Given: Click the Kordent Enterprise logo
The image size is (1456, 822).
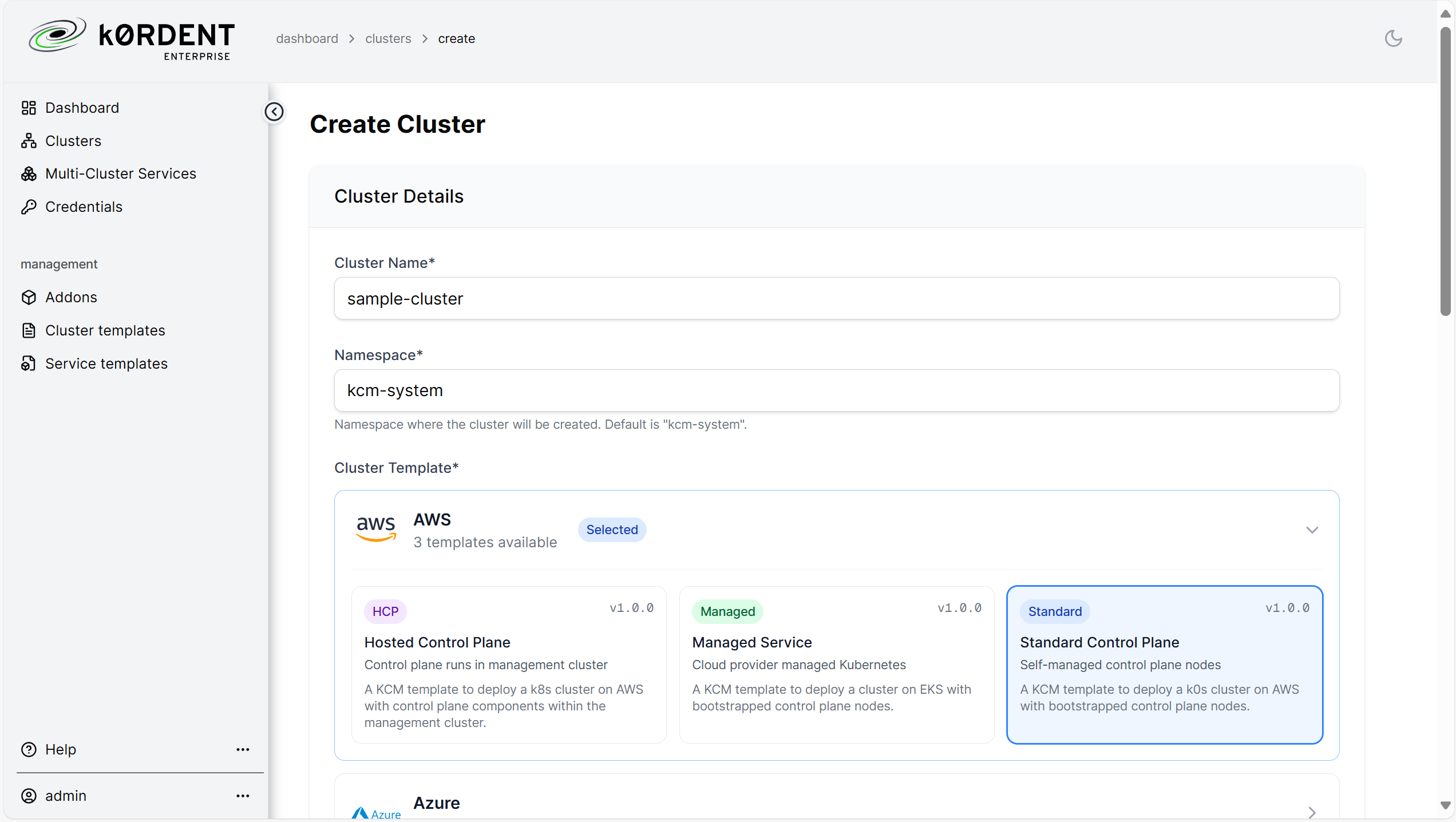Looking at the screenshot, I should coord(132,38).
